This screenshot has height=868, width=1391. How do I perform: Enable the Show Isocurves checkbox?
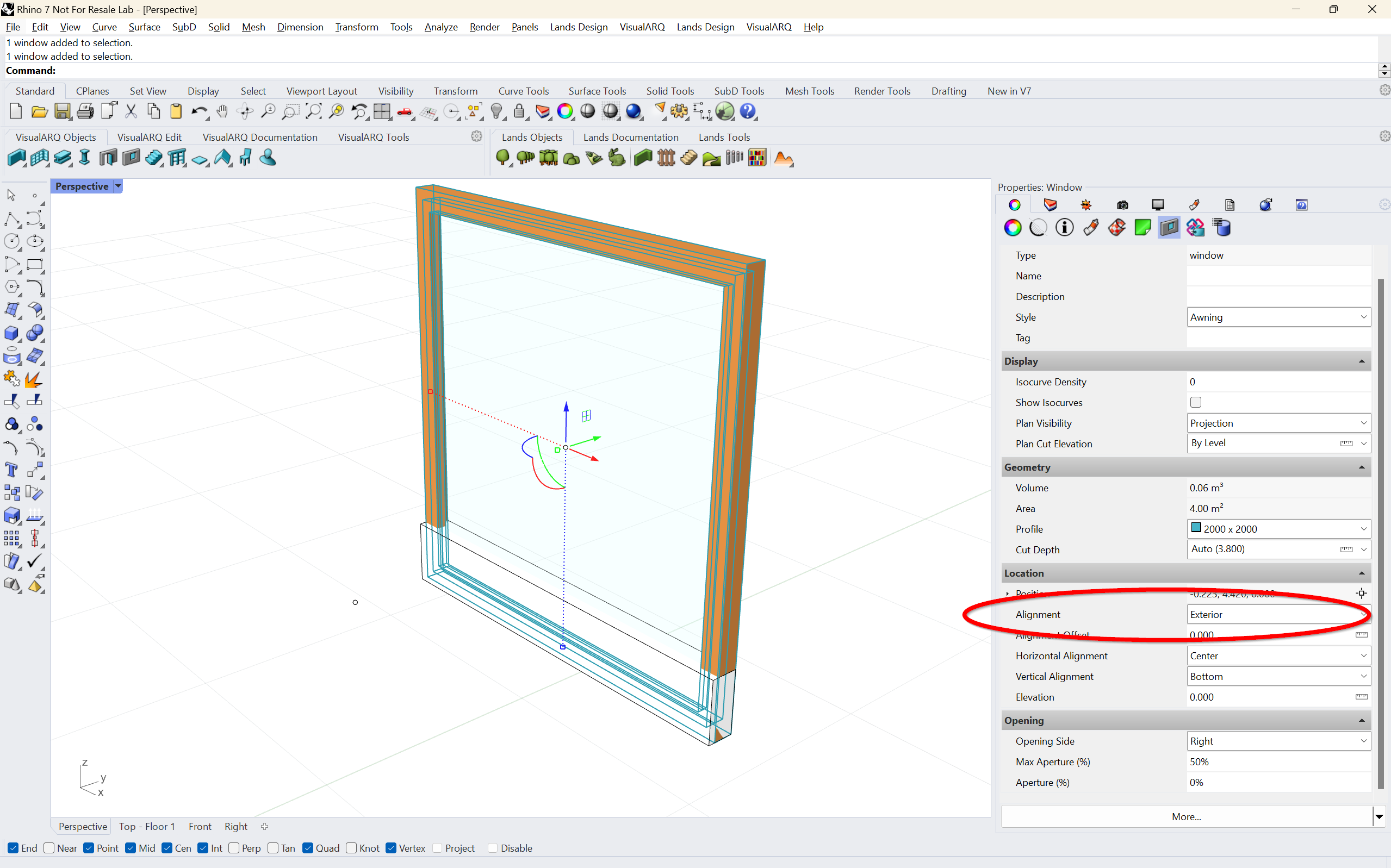[1196, 402]
